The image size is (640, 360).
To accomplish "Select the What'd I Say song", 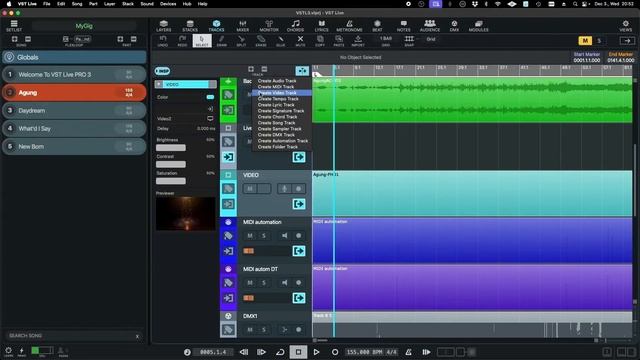I will tap(74, 129).
